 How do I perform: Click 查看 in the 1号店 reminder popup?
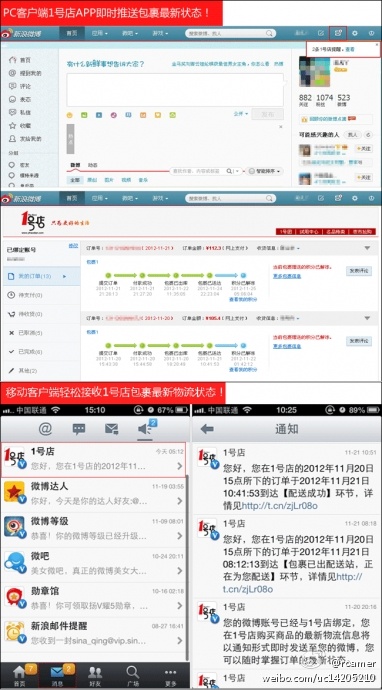tap(349, 50)
